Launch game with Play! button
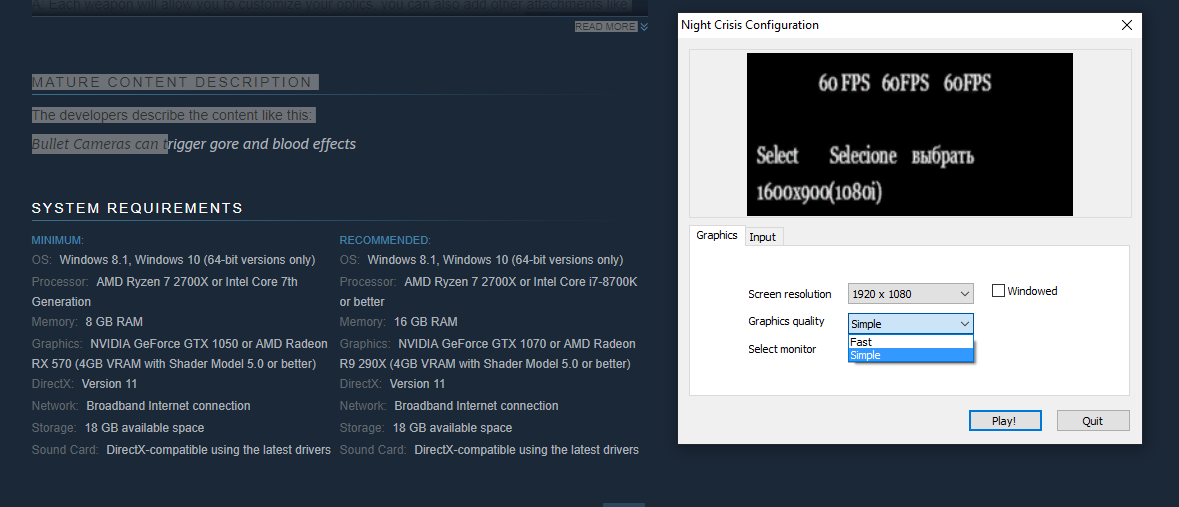Image resolution: width=1179 pixels, height=507 pixels. pyautogui.click(x=1005, y=420)
